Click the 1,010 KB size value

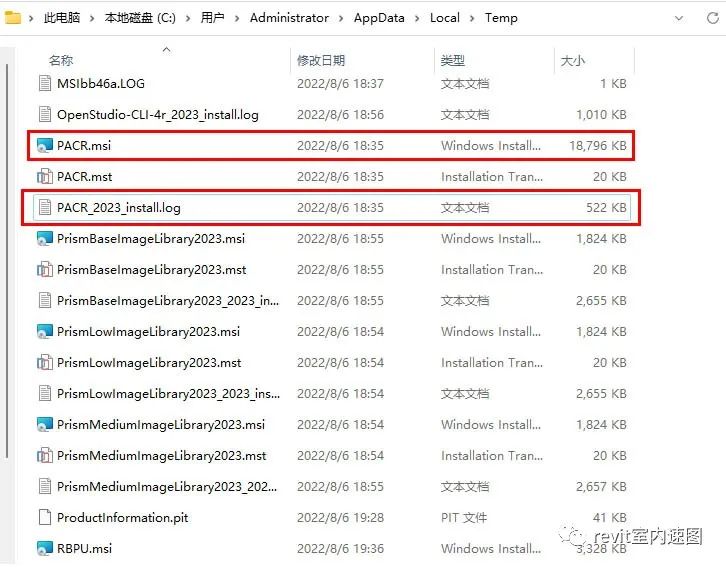601,114
